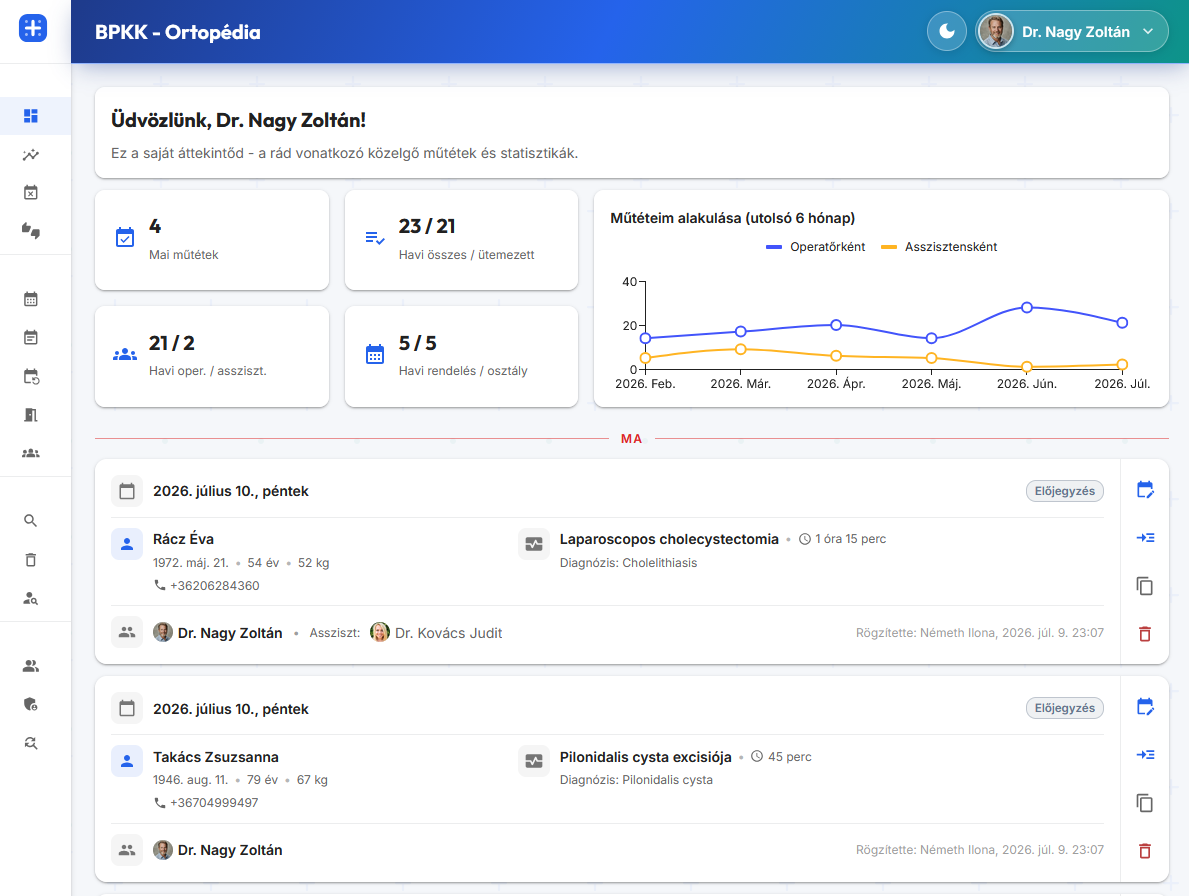Open the dashboard grid icon in the sidebar
This screenshot has height=896, width=1189.
coord(30,116)
